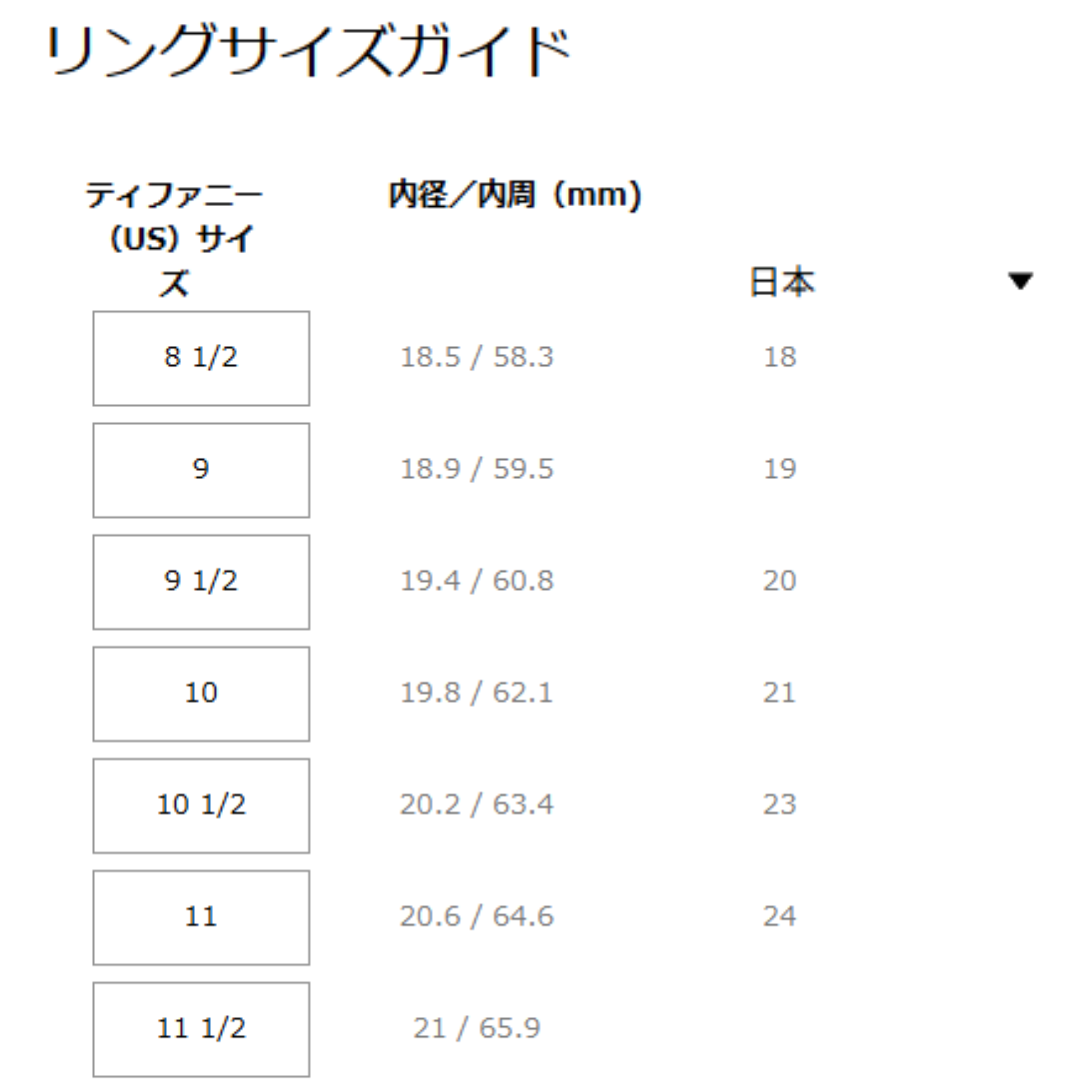1080x1080 pixels.
Task: Choose the size 9 ring box
Action: coord(201,470)
